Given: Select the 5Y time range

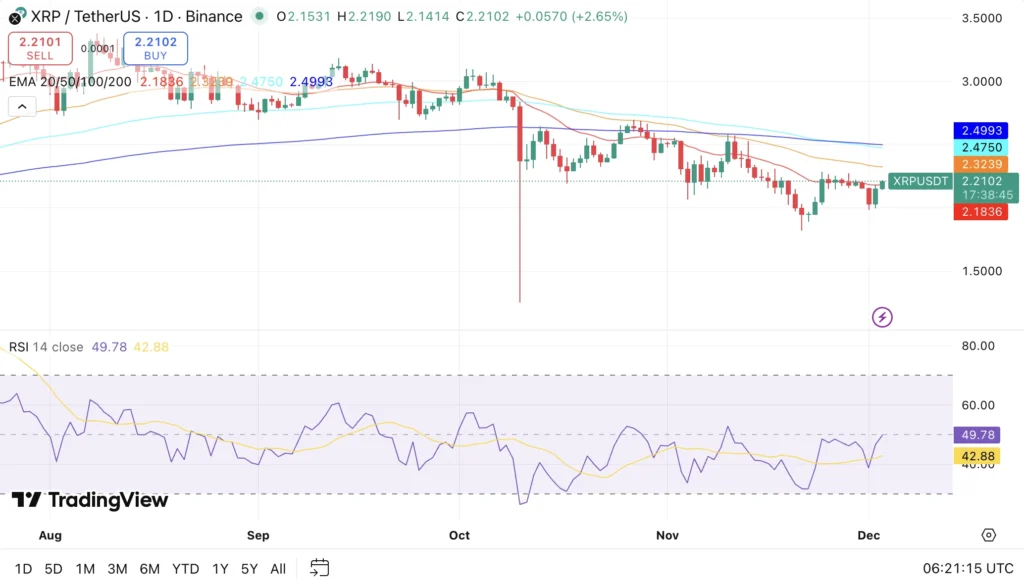Looking at the screenshot, I should [x=249, y=569].
